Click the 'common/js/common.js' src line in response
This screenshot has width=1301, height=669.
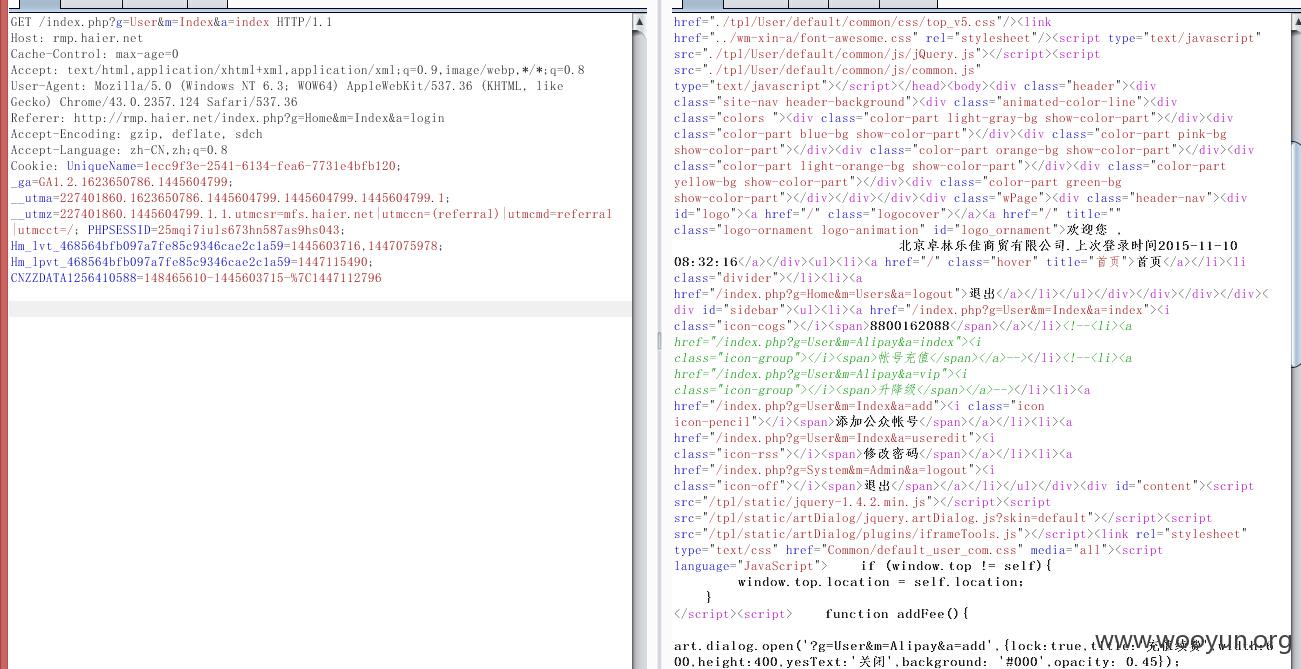point(827,70)
